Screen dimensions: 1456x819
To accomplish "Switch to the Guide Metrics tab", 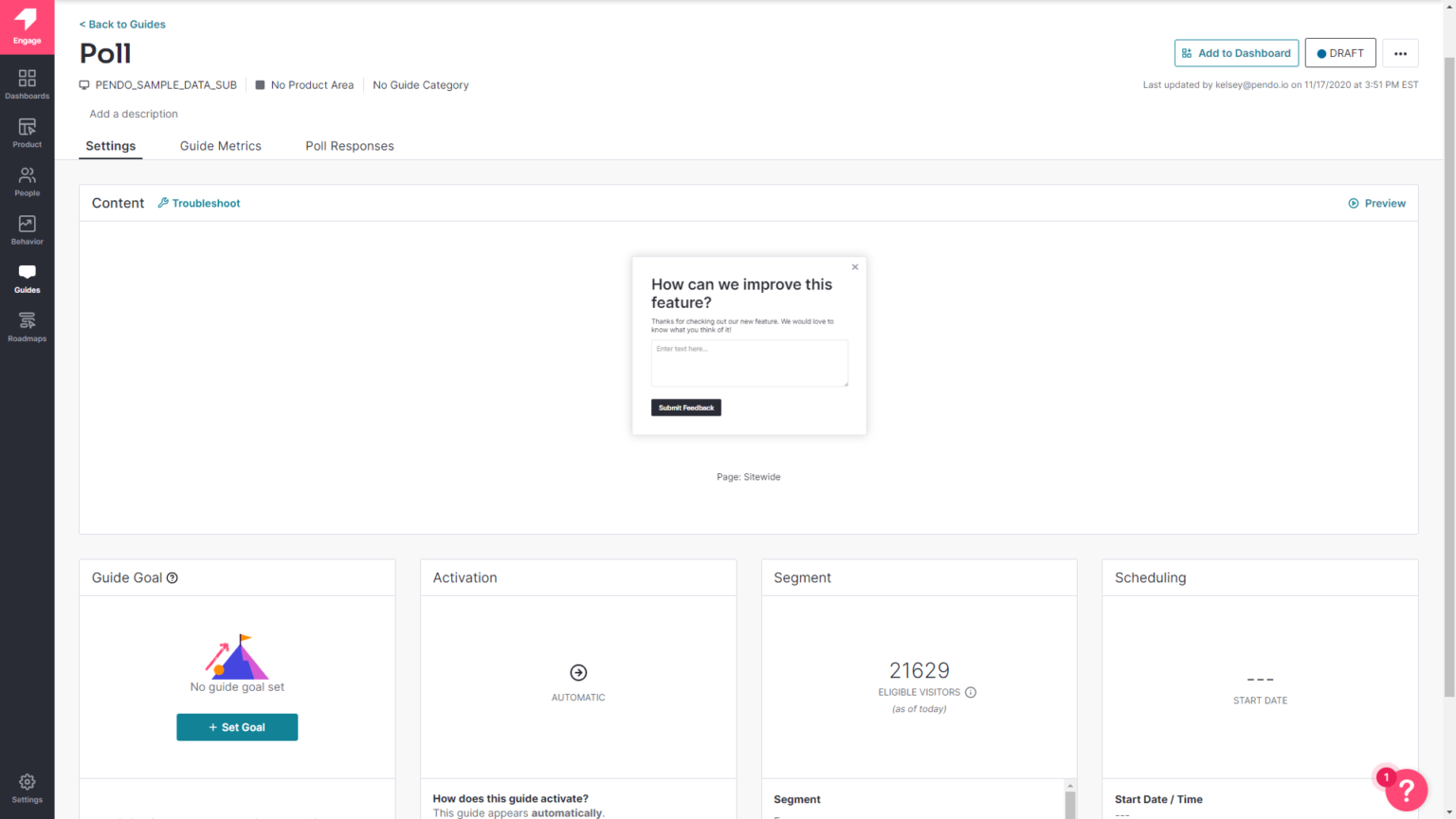I will [220, 145].
